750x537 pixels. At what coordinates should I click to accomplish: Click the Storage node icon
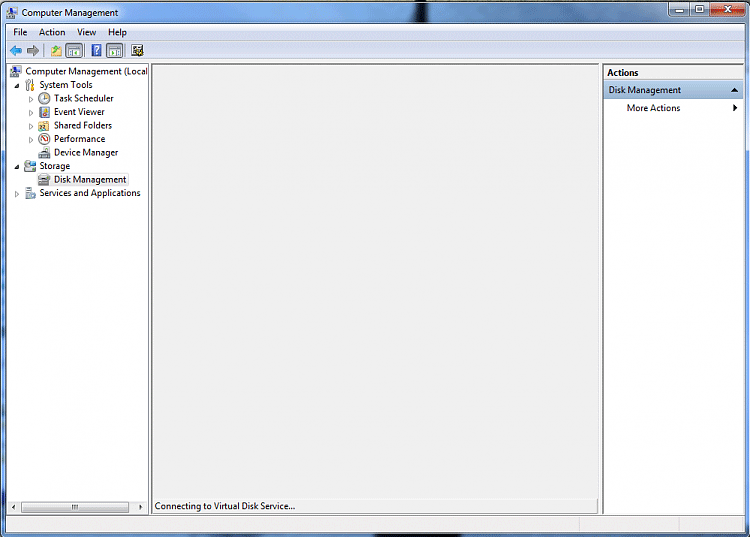30,166
